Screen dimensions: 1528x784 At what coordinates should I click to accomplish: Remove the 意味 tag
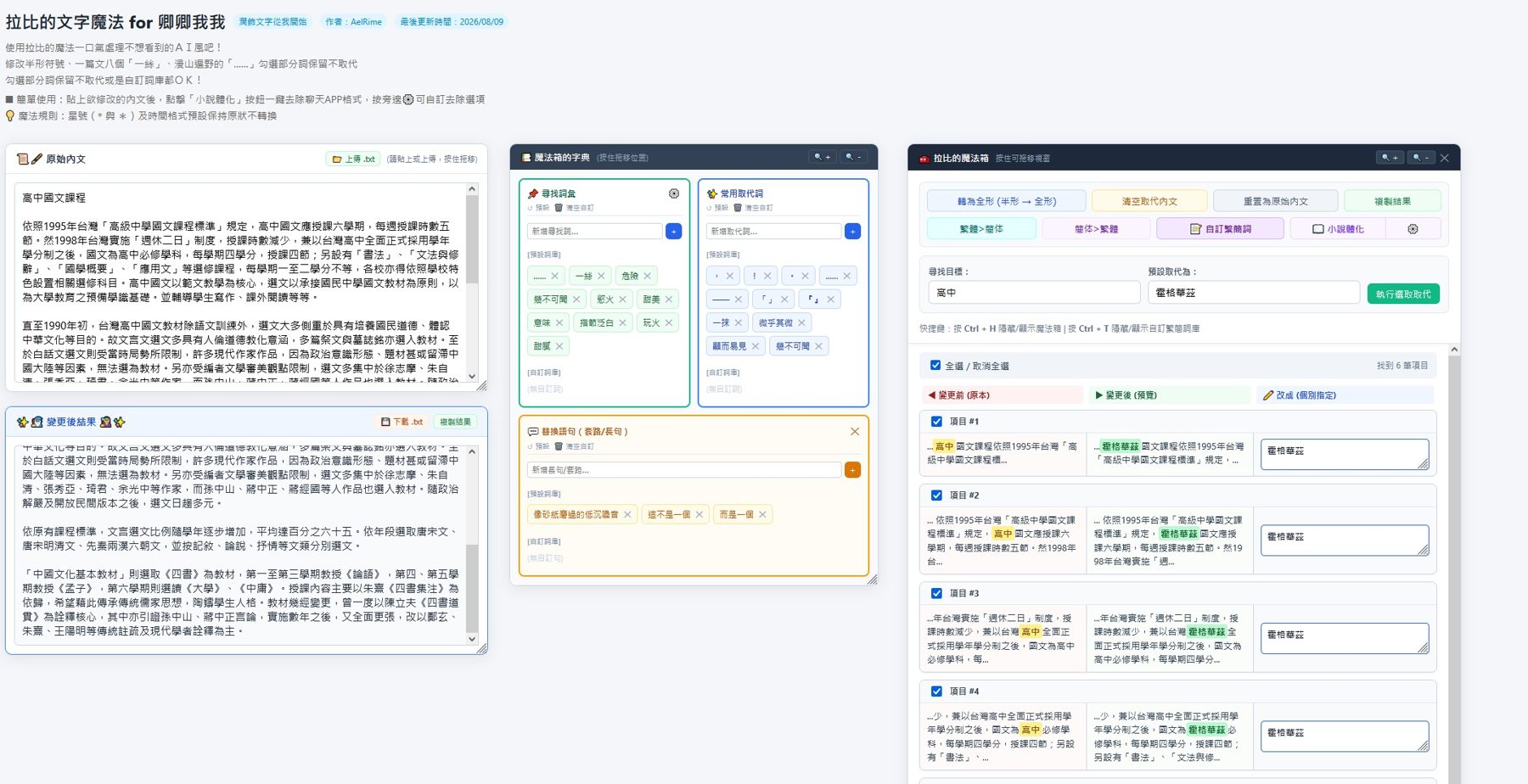click(559, 322)
